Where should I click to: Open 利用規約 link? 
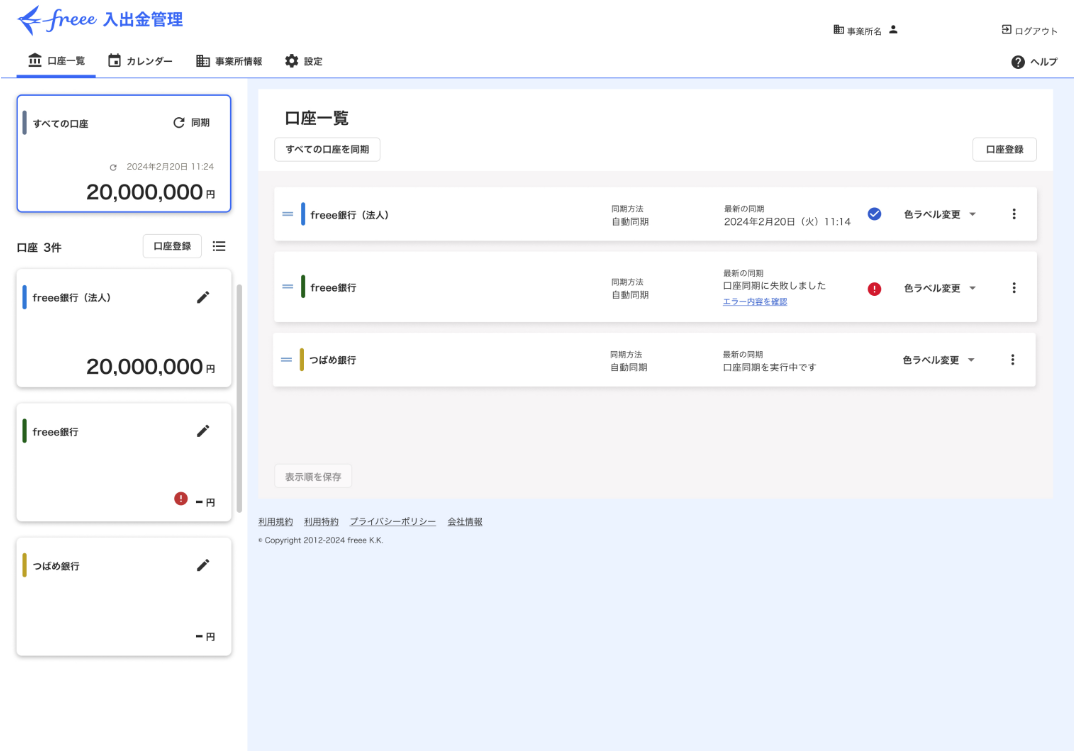[x=275, y=521]
